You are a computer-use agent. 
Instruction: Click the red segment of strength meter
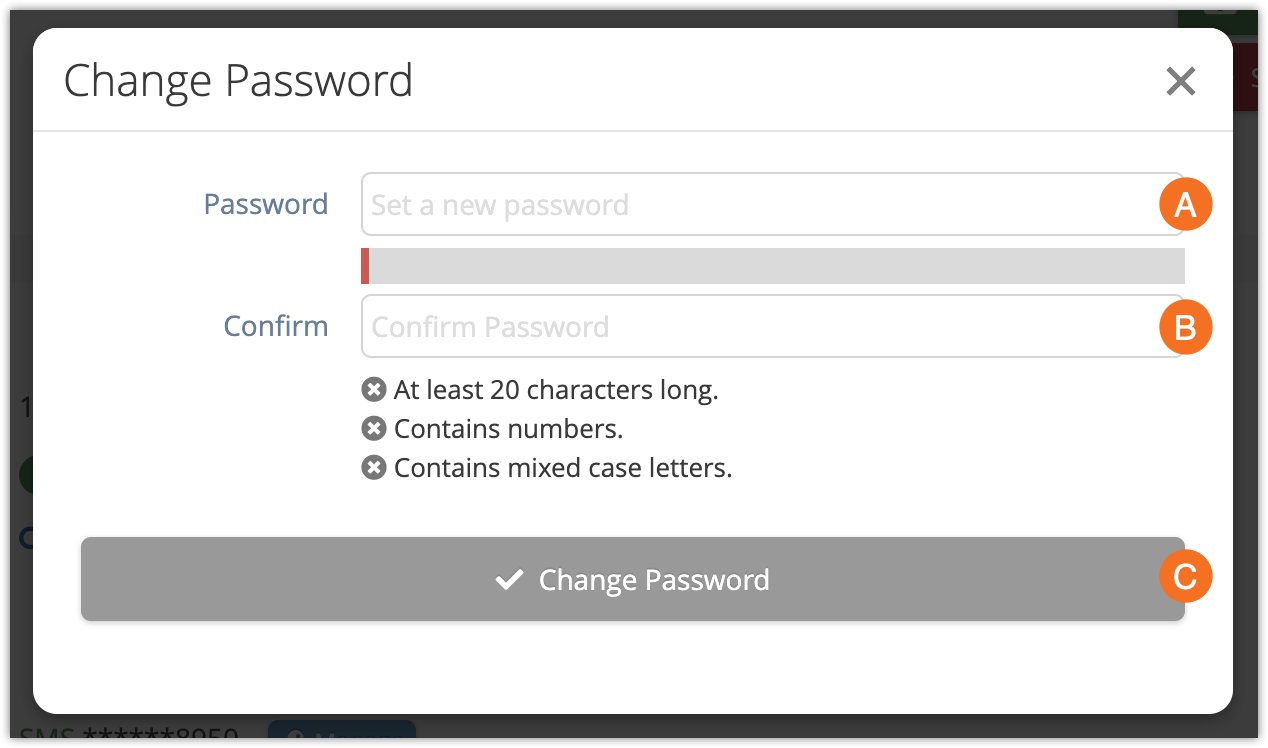click(x=365, y=266)
